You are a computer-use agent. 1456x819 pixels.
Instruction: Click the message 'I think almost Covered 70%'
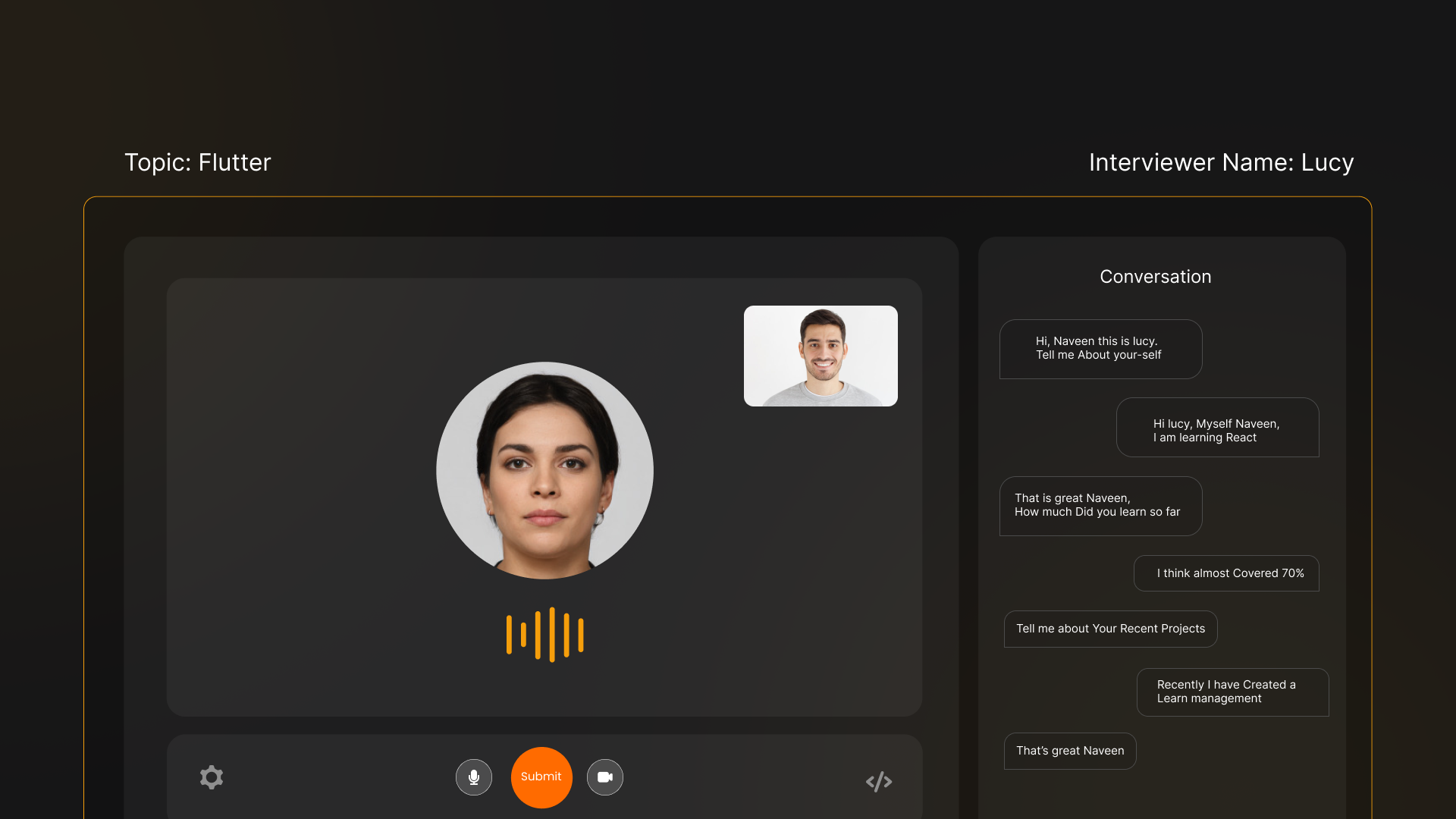(1225, 573)
